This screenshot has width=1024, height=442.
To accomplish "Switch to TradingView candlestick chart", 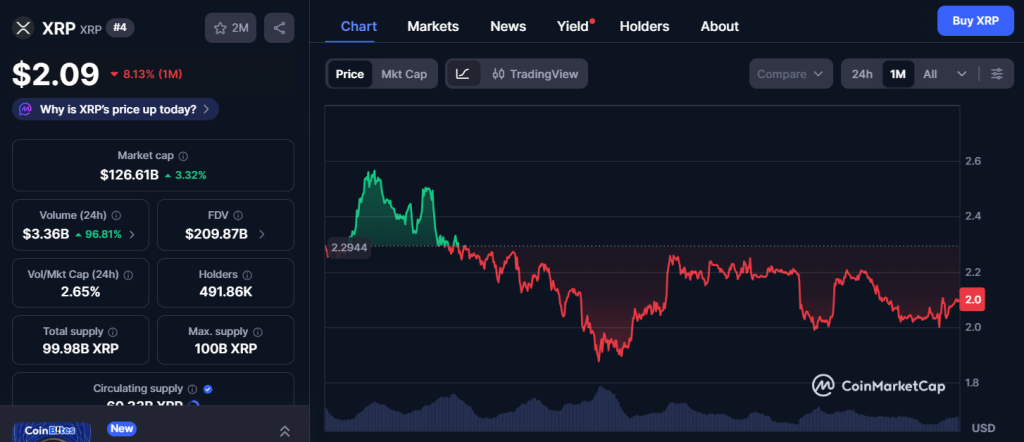I will pos(535,74).
